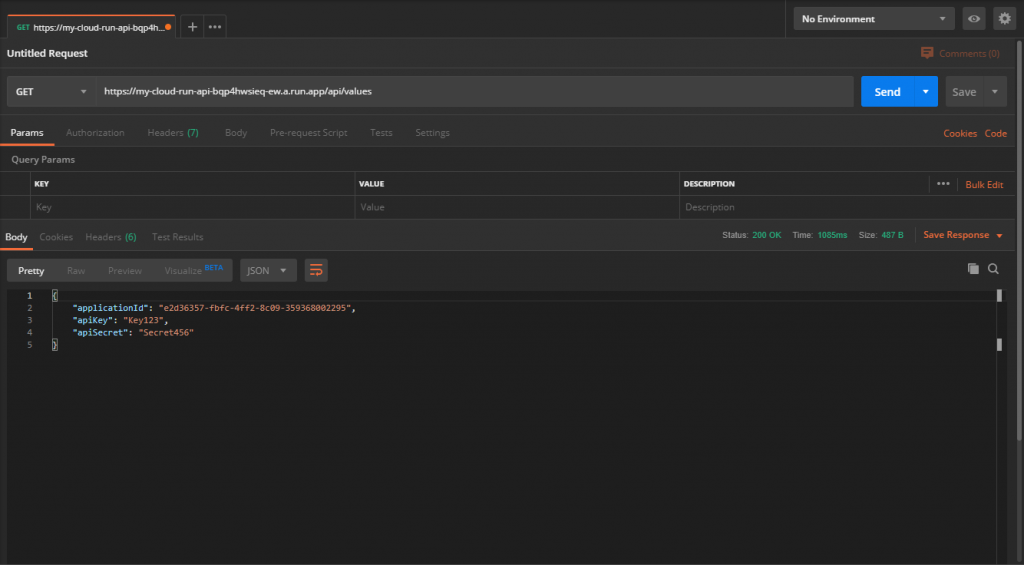Screen dimensions: 1024x565
Task: Open the request Body tab
Action: [236, 133]
